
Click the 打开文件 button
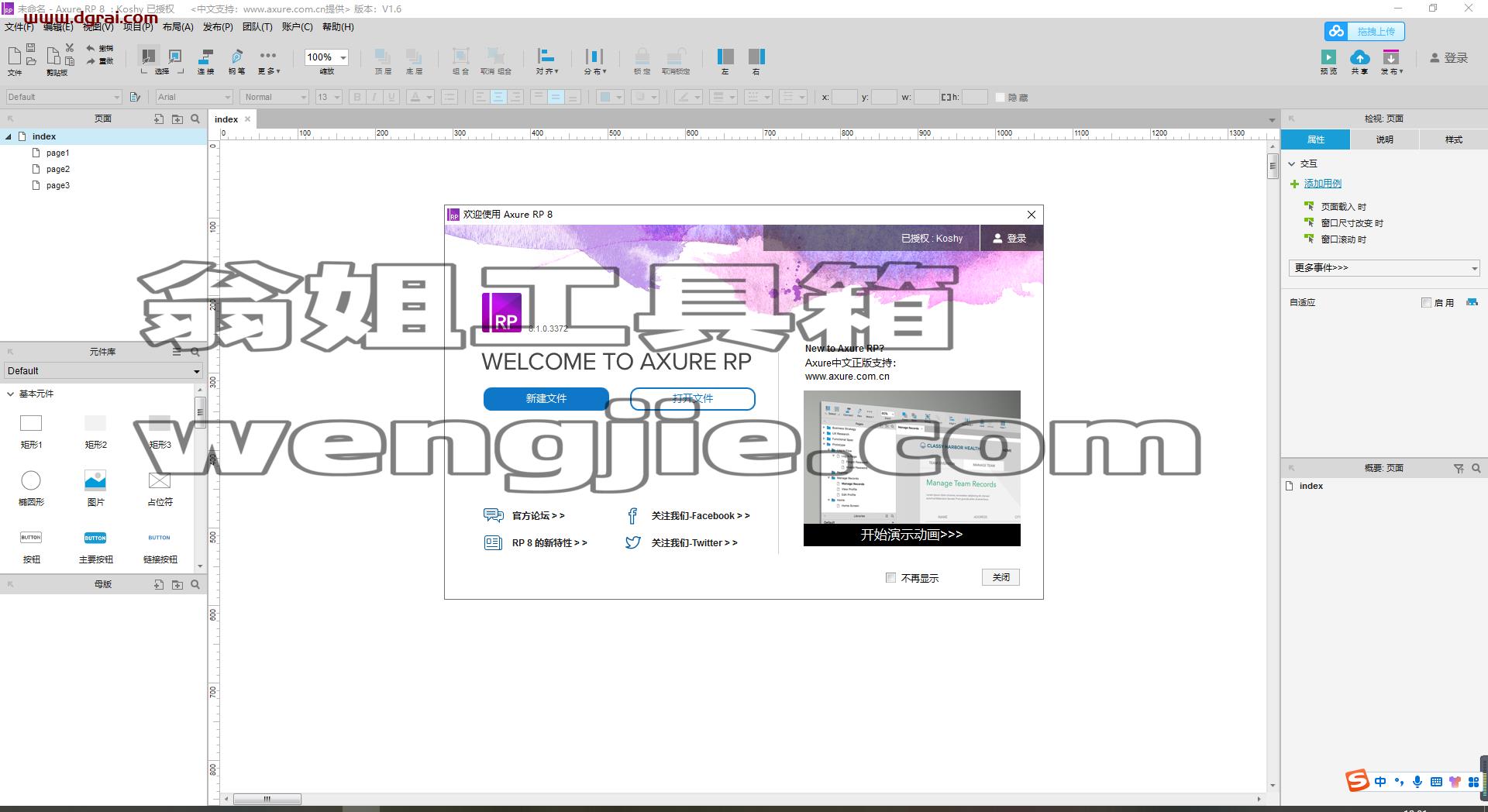click(x=692, y=398)
